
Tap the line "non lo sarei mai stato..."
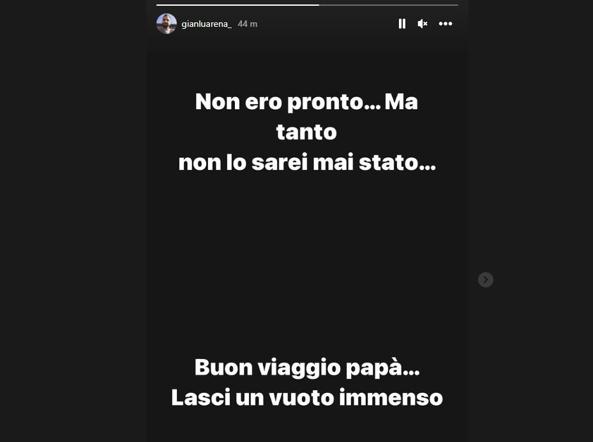(307, 163)
